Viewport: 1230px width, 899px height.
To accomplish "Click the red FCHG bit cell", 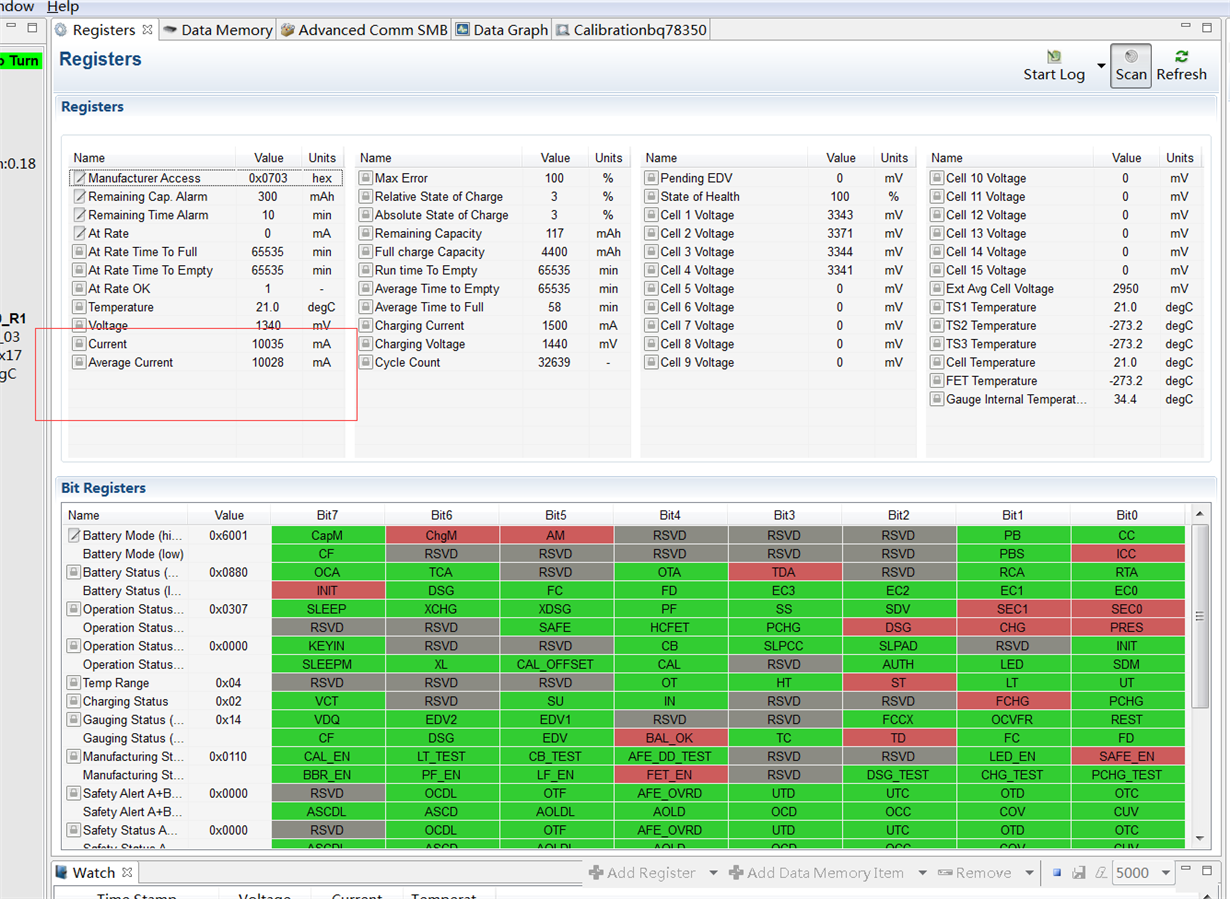I will pos(1013,701).
